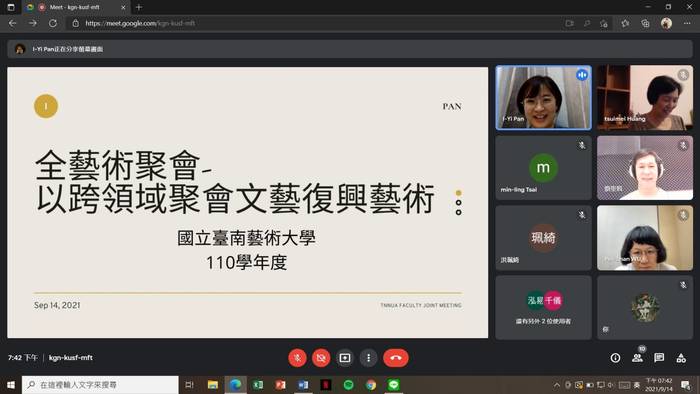This screenshot has height=394, width=700.
Task: Select min-ling Tsai participant tile
Action: (x=543, y=168)
